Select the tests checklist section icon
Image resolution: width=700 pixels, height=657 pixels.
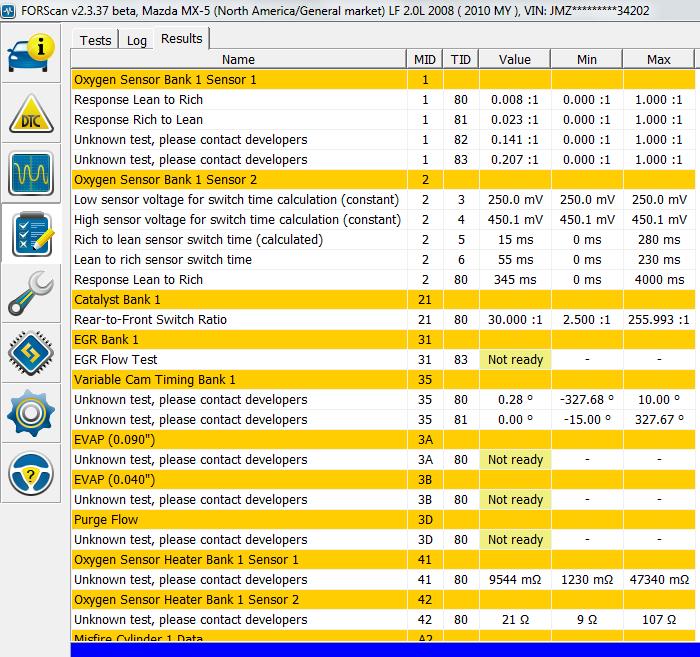click(31, 233)
